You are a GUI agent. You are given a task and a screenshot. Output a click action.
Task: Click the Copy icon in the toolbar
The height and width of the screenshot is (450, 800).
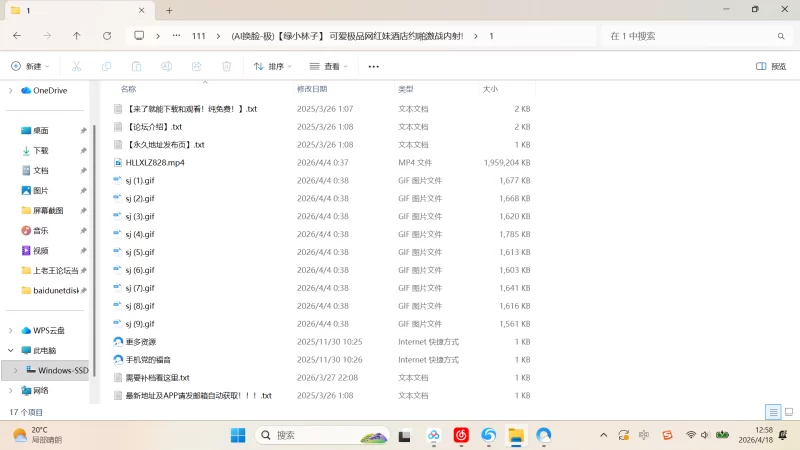tap(106, 66)
